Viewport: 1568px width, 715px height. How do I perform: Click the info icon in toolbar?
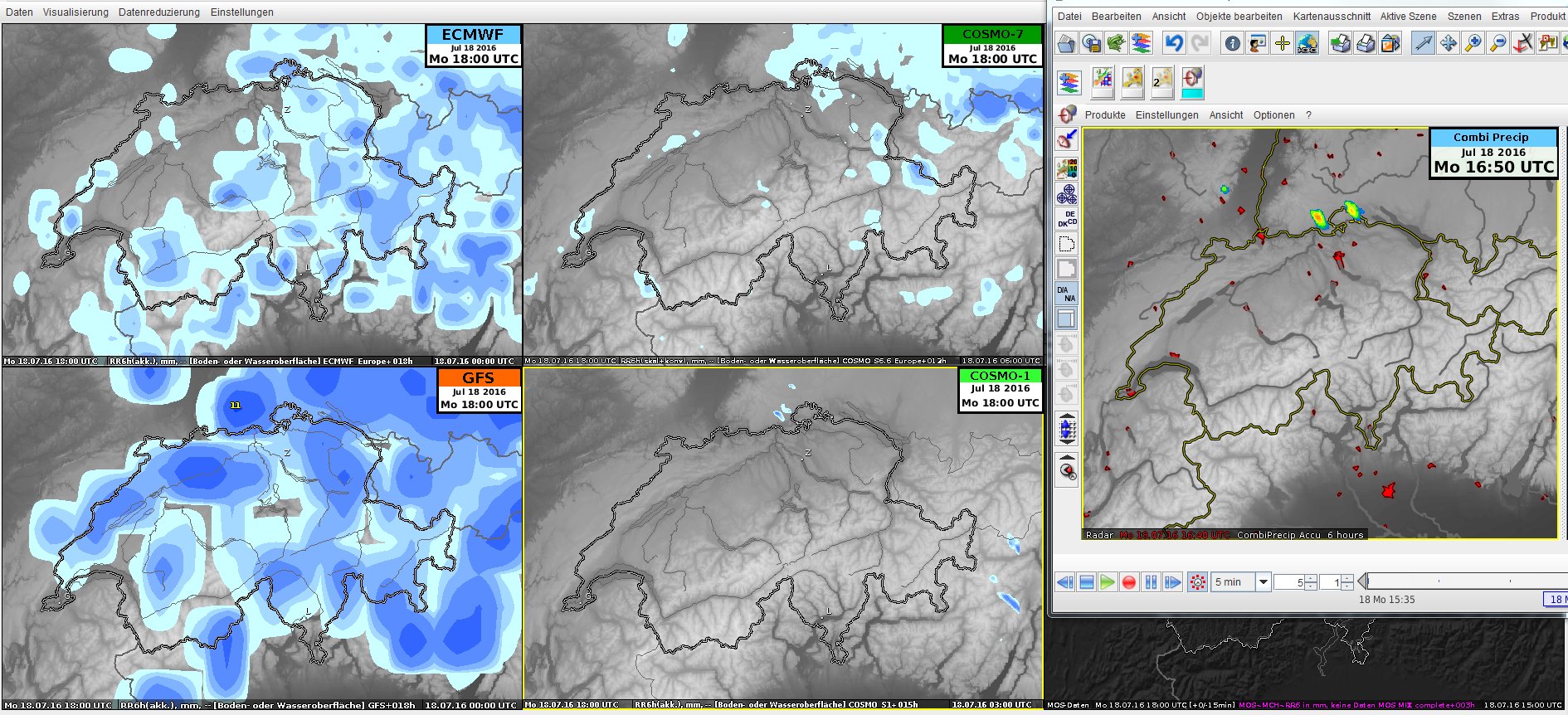1233,43
